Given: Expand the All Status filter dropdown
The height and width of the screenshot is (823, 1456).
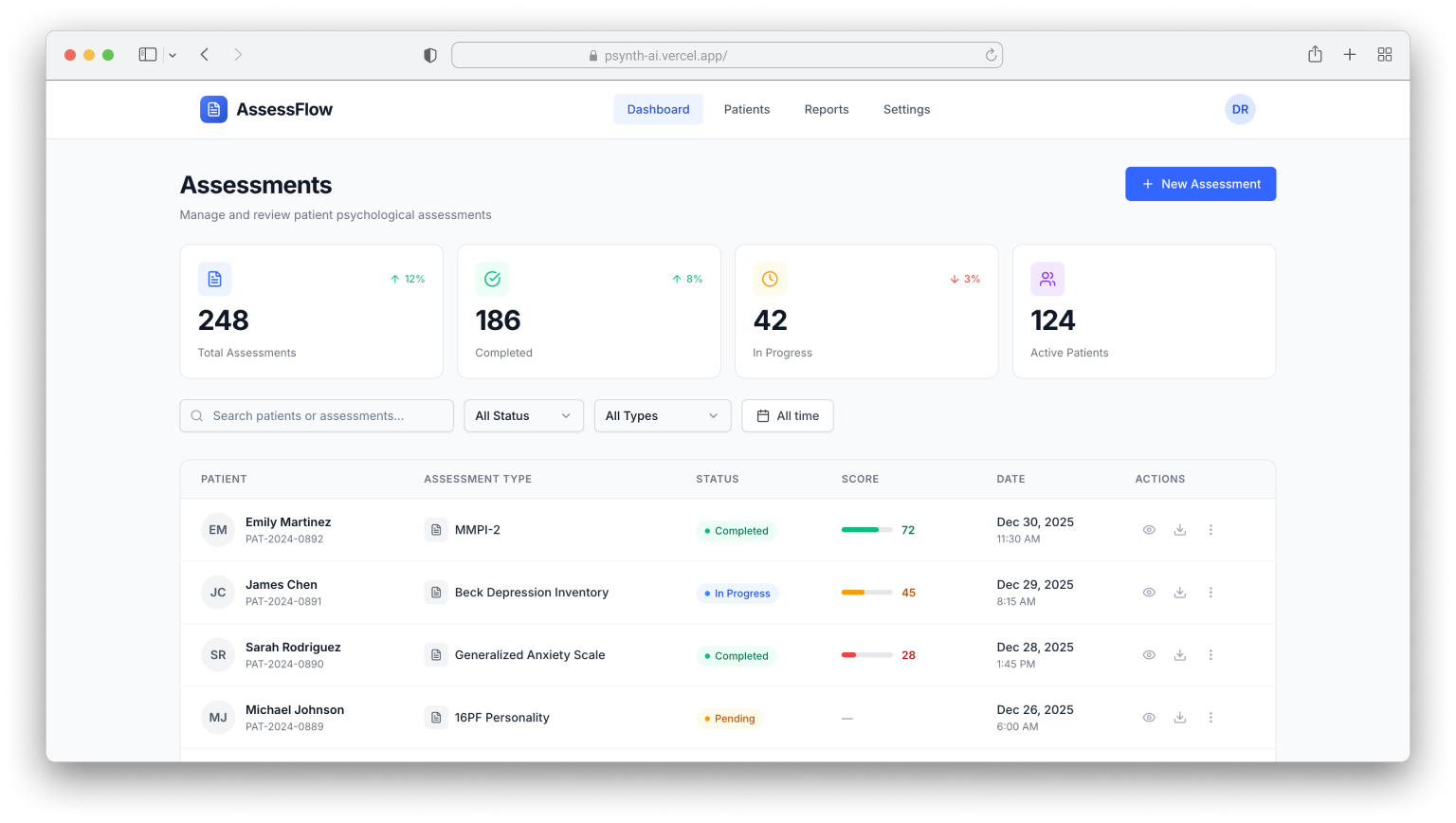Looking at the screenshot, I should 523,415.
